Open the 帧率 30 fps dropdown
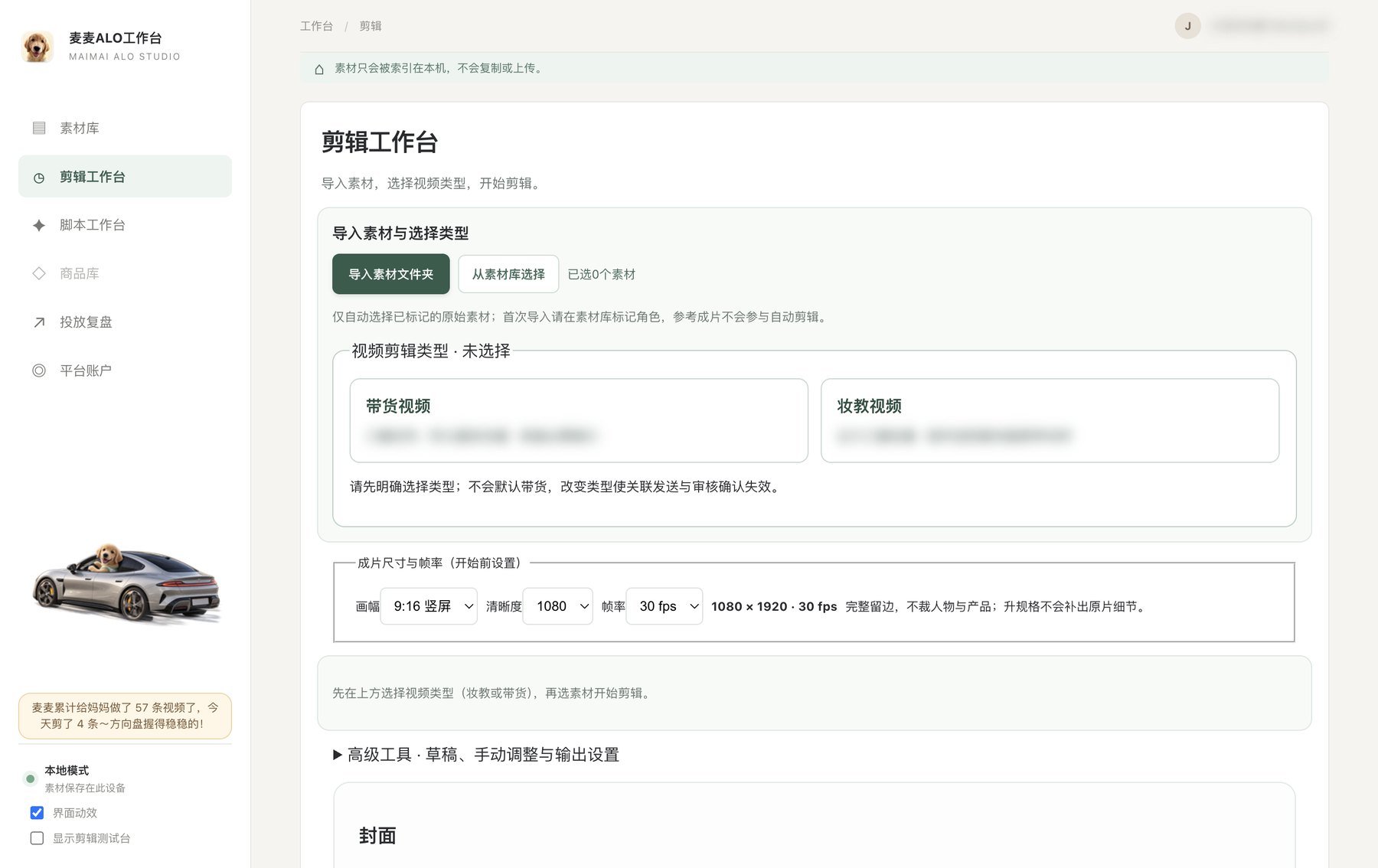Screen dimensions: 1378x868 pyautogui.click(x=664, y=606)
